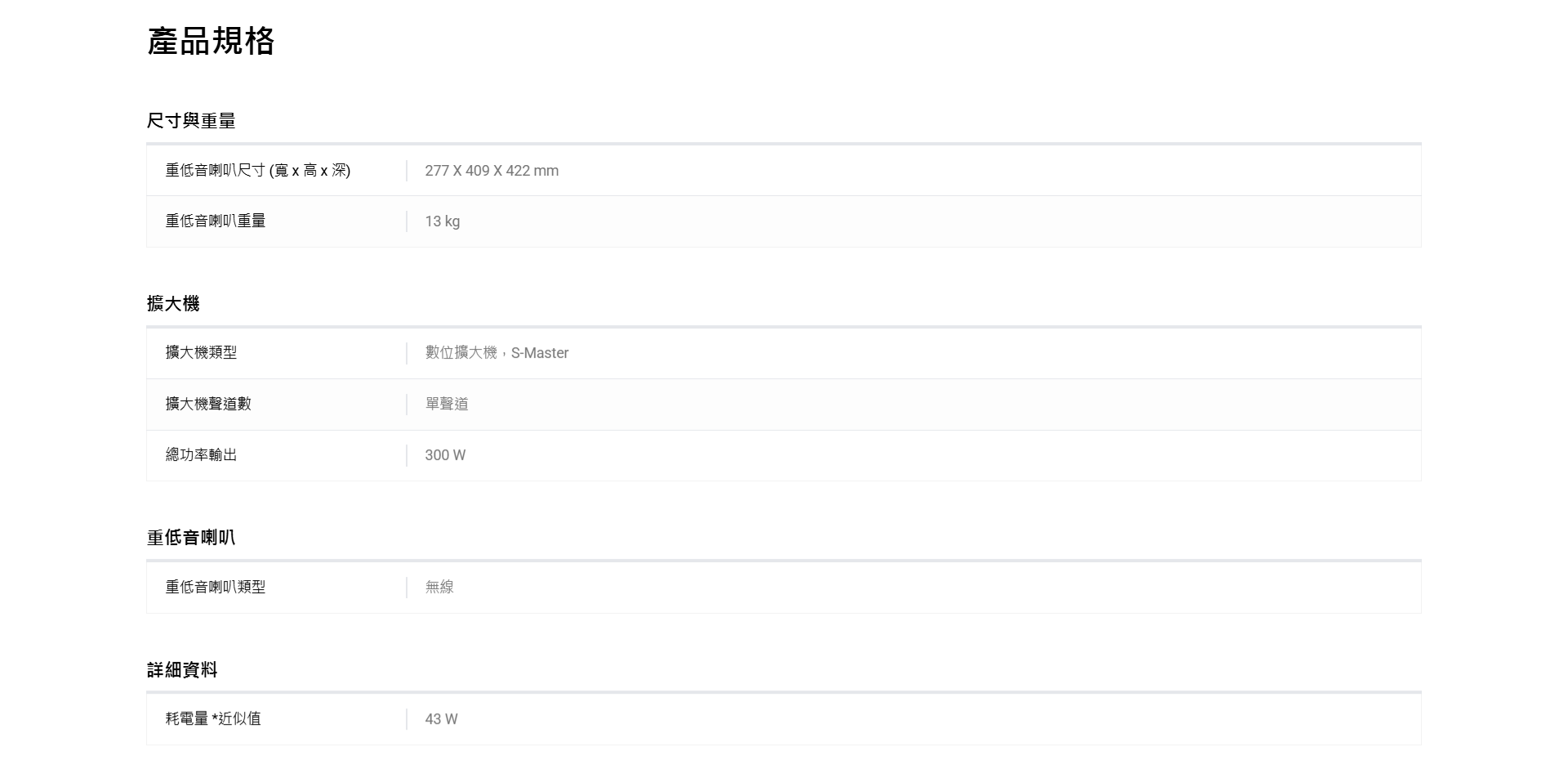The height and width of the screenshot is (773, 1568).
Task: Click the 詳細資料 section heading
Action: (182, 670)
